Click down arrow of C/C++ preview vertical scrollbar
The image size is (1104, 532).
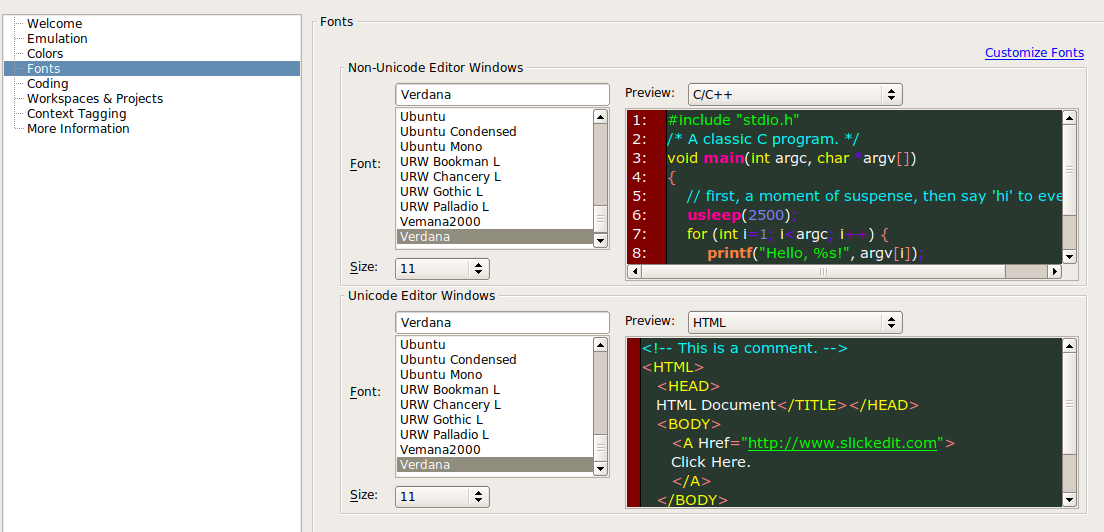click(x=1070, y=257)
